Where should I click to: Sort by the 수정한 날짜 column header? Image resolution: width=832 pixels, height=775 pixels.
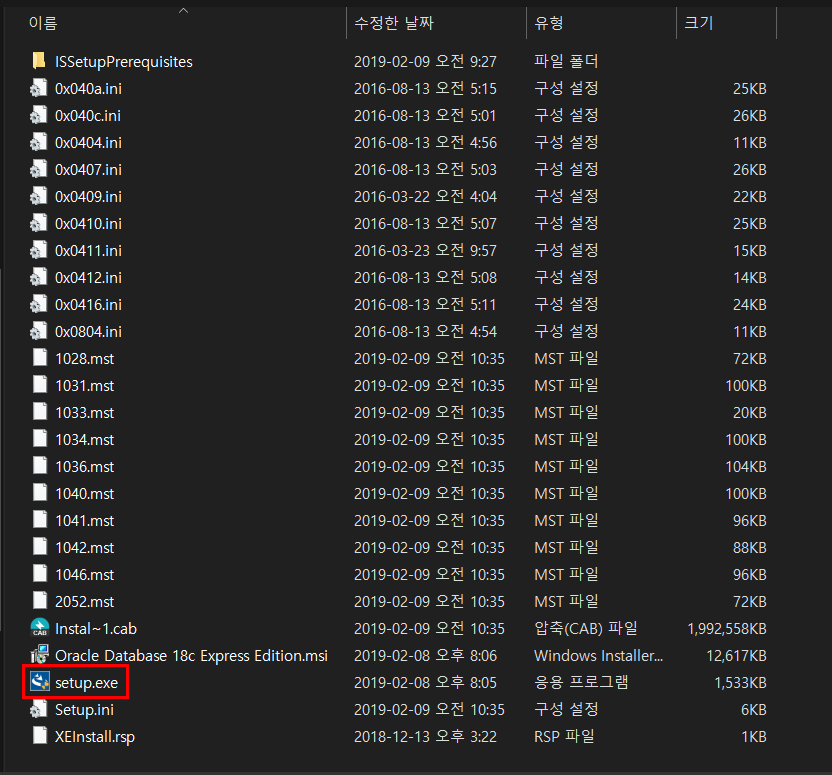click(394, 23)
